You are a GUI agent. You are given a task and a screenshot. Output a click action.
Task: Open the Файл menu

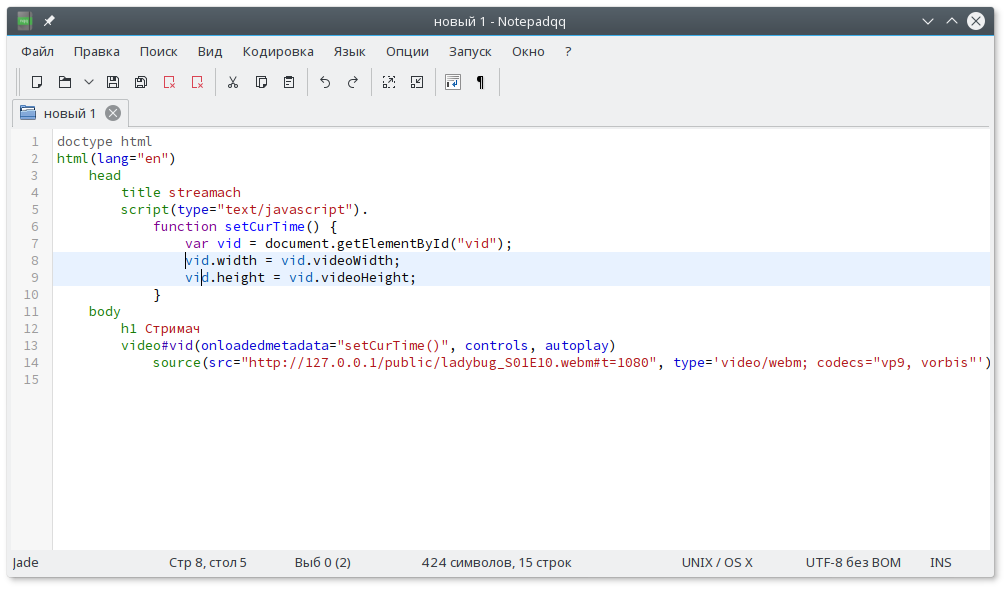[37, 51]
